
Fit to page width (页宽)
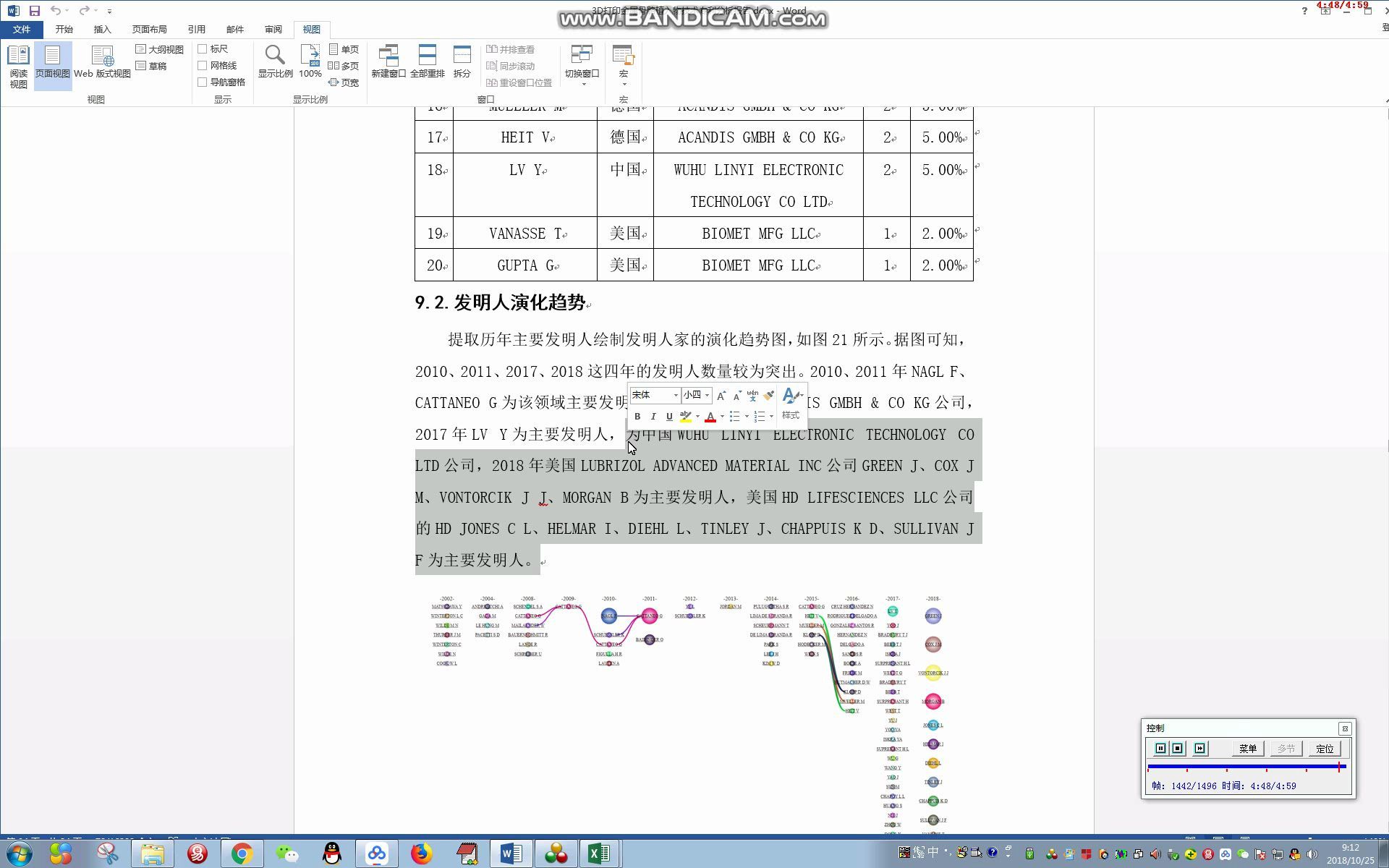click(344, 82)
